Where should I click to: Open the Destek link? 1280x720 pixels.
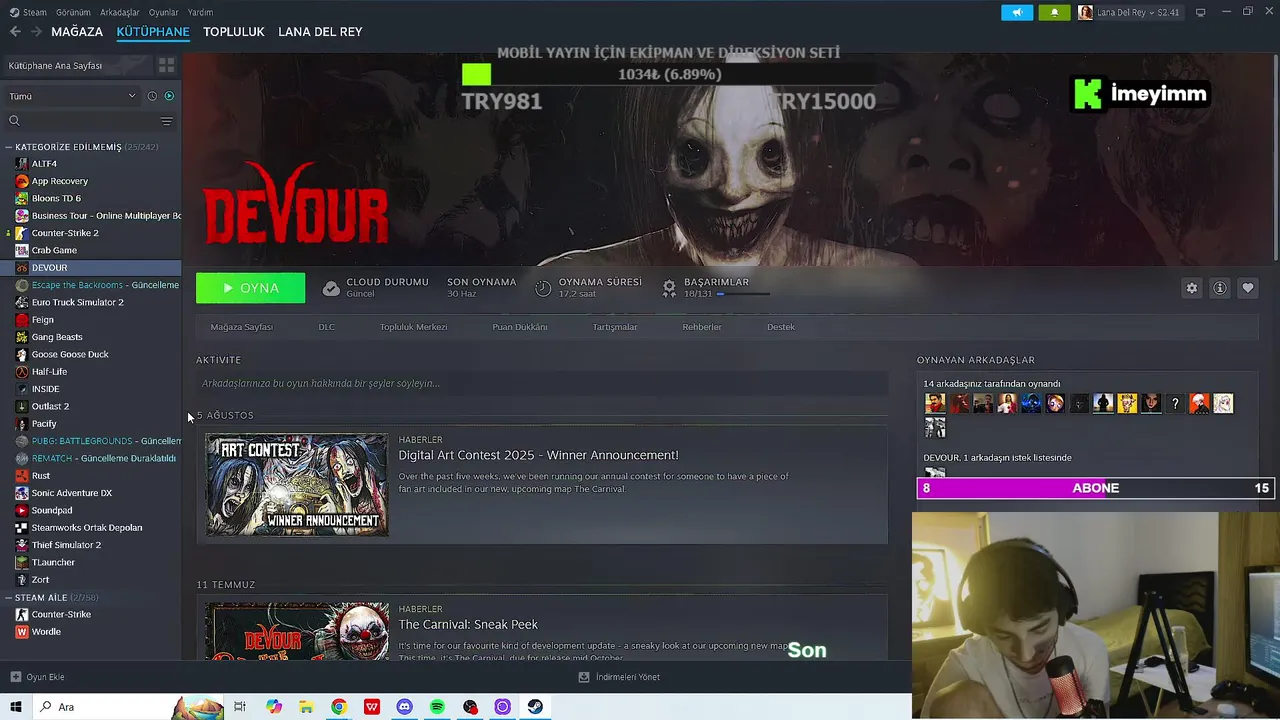pyautogui.click(x=781, y=327)
